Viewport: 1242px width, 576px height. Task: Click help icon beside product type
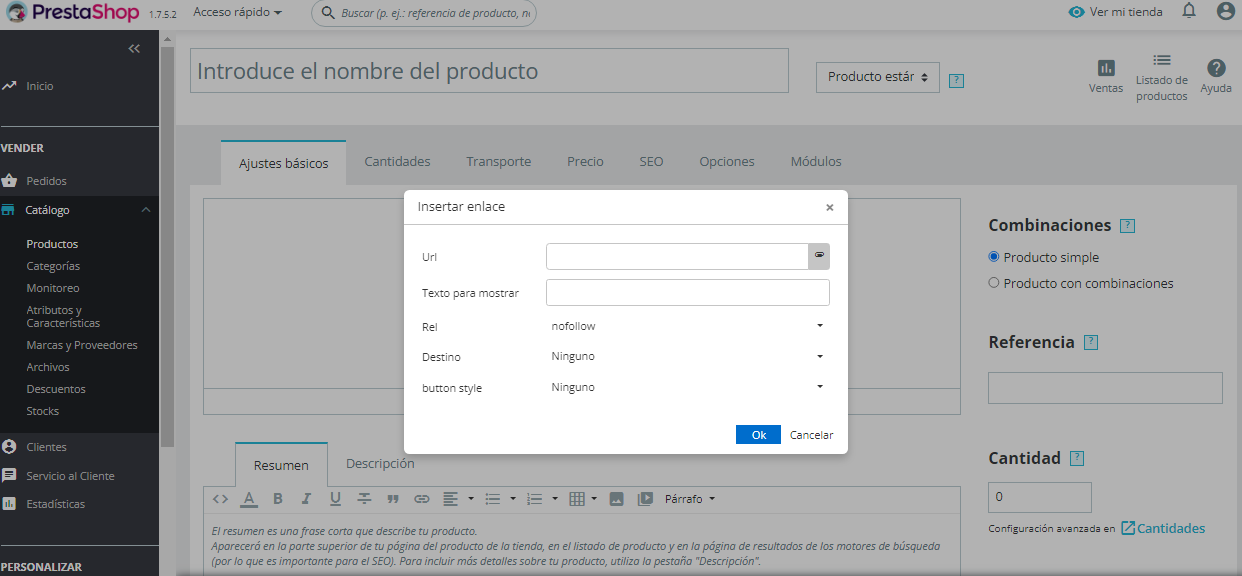click(x=956, y=80)
